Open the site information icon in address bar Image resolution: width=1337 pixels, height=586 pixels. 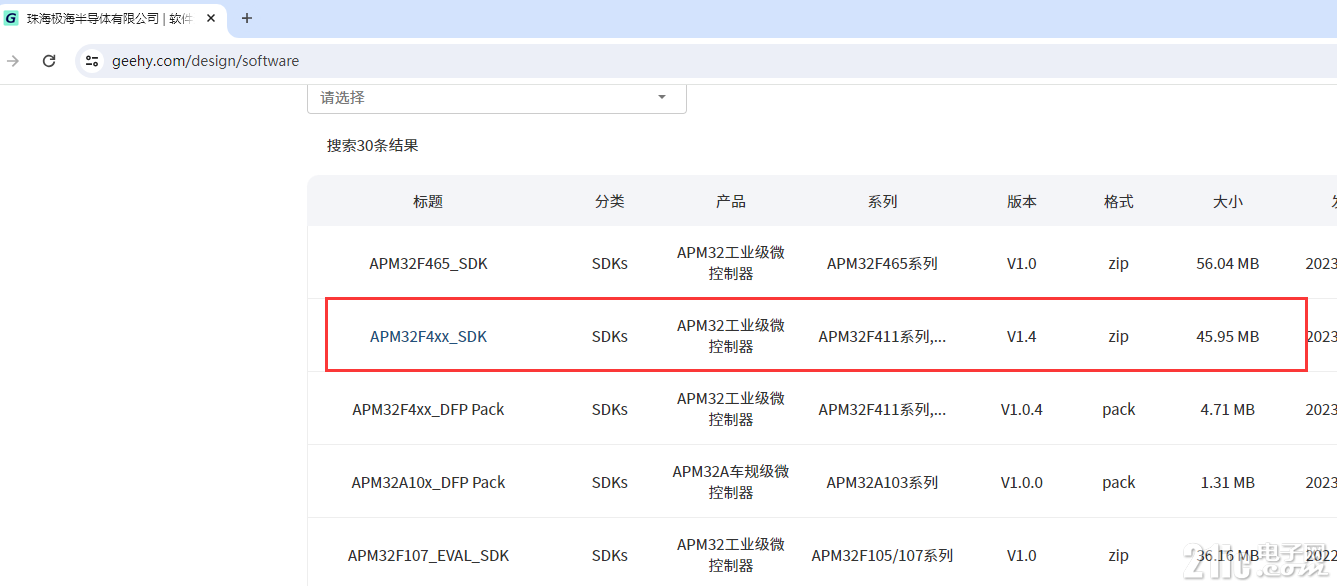[92, 61]
